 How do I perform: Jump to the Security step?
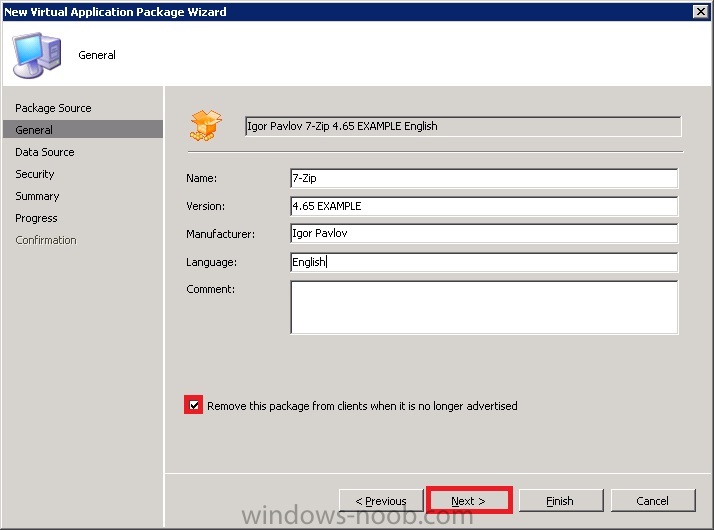pyautogui.click(x=35, y=174)
